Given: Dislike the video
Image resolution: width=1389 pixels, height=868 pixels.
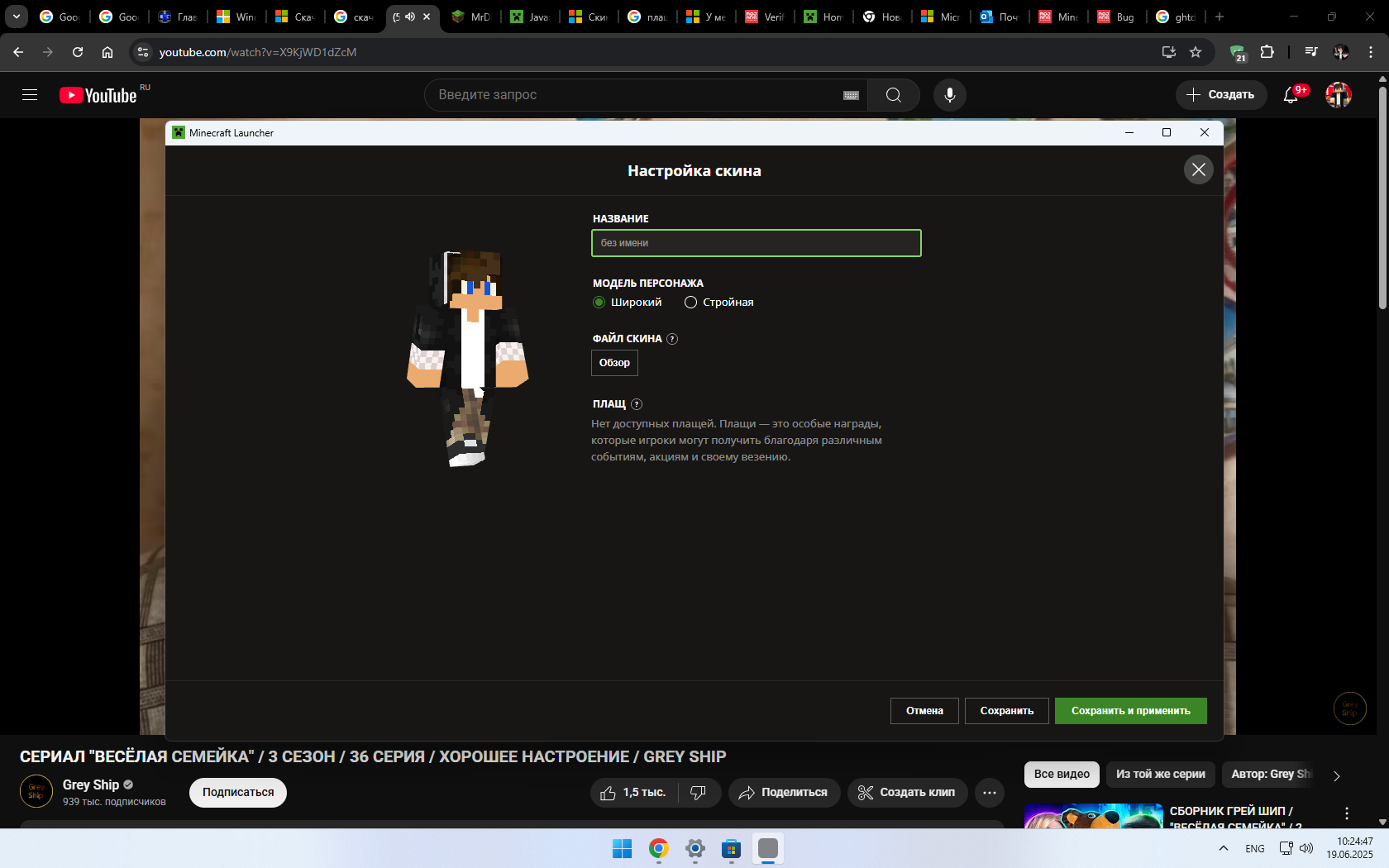Looking at the screenshot, I should pyautogui.click(x=699, y=793).
